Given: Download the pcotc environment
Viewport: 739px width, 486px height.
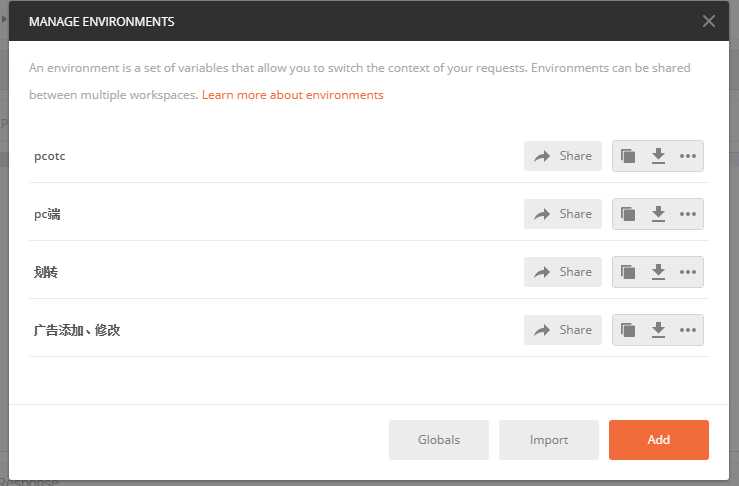Looking at the screenshot, I should point(658,156).
